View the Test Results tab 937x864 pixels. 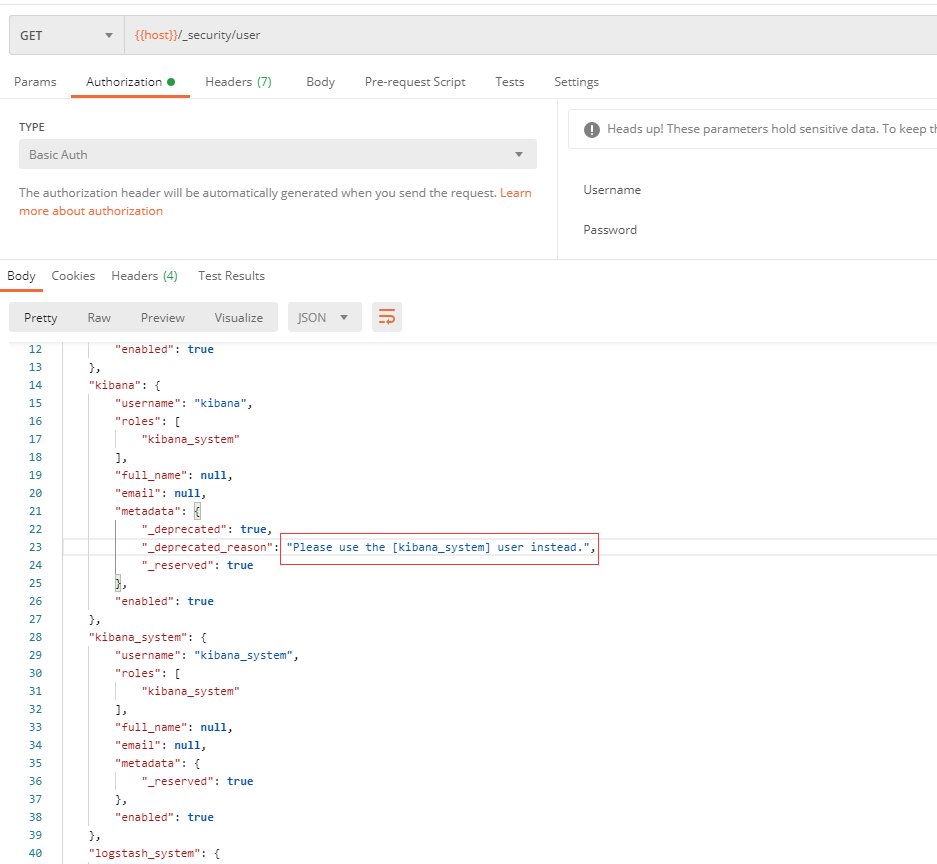point(231,276)
